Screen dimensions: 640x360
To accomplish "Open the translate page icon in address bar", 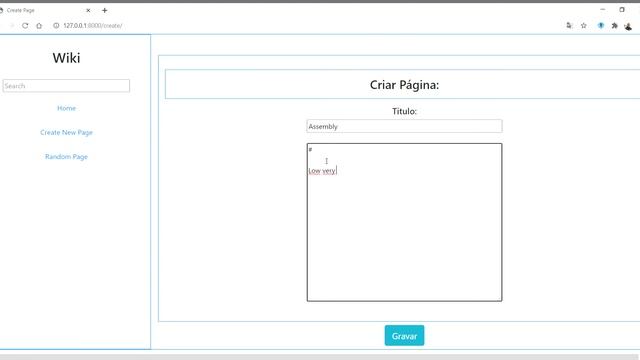I will [x=569, y=25].
